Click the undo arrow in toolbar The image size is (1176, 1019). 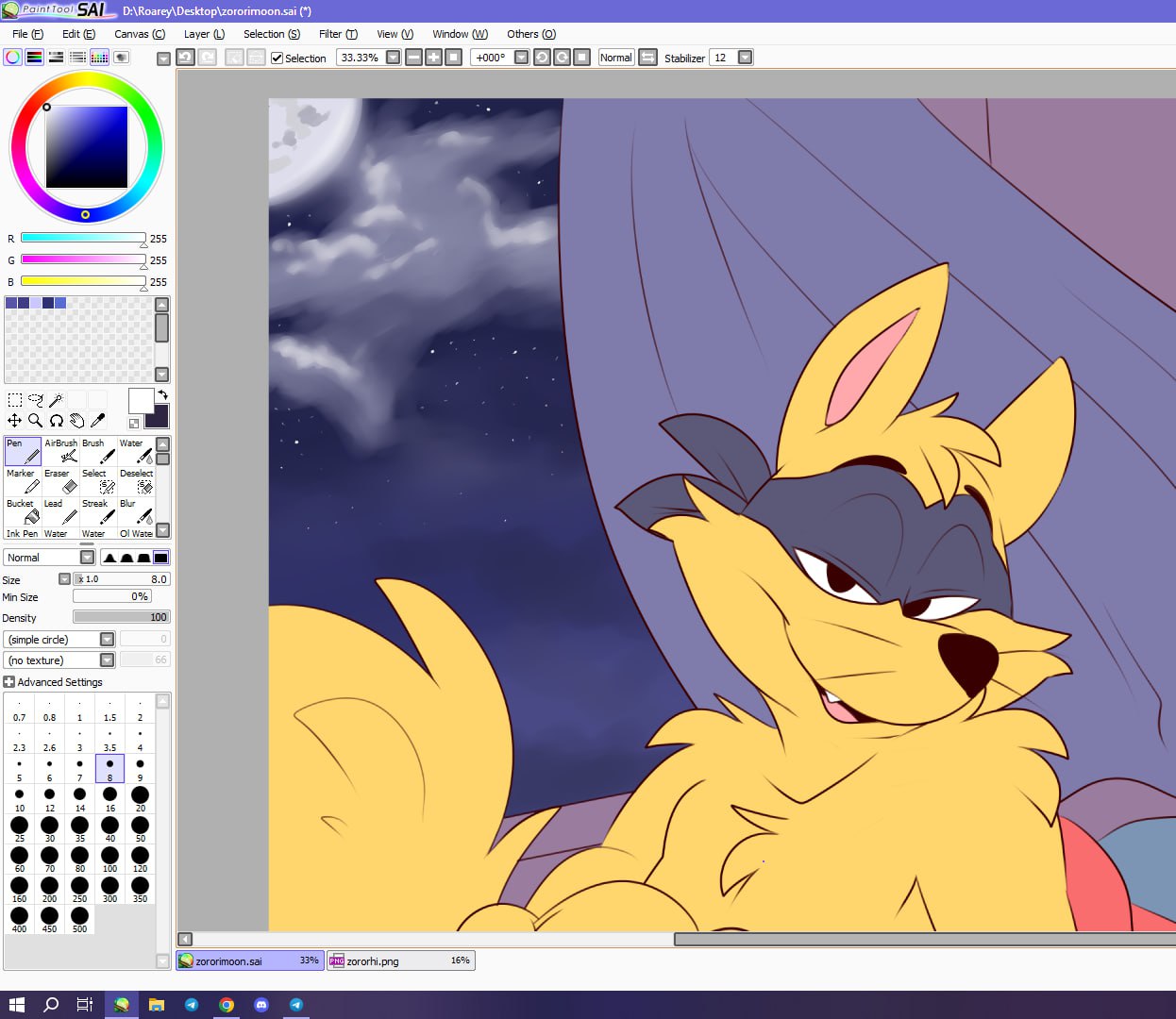pos(185,58)
